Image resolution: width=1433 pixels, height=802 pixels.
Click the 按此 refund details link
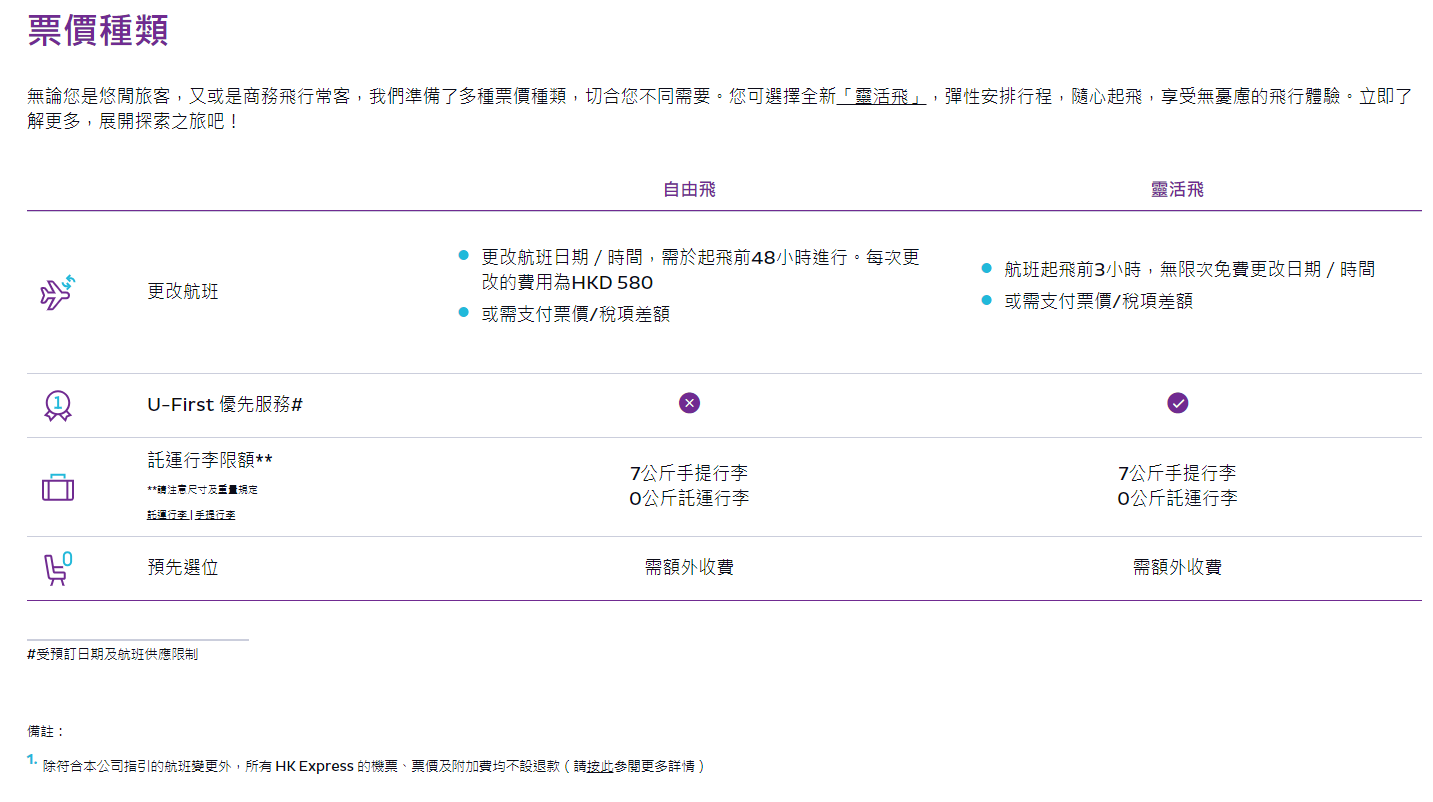coord(600,766)
